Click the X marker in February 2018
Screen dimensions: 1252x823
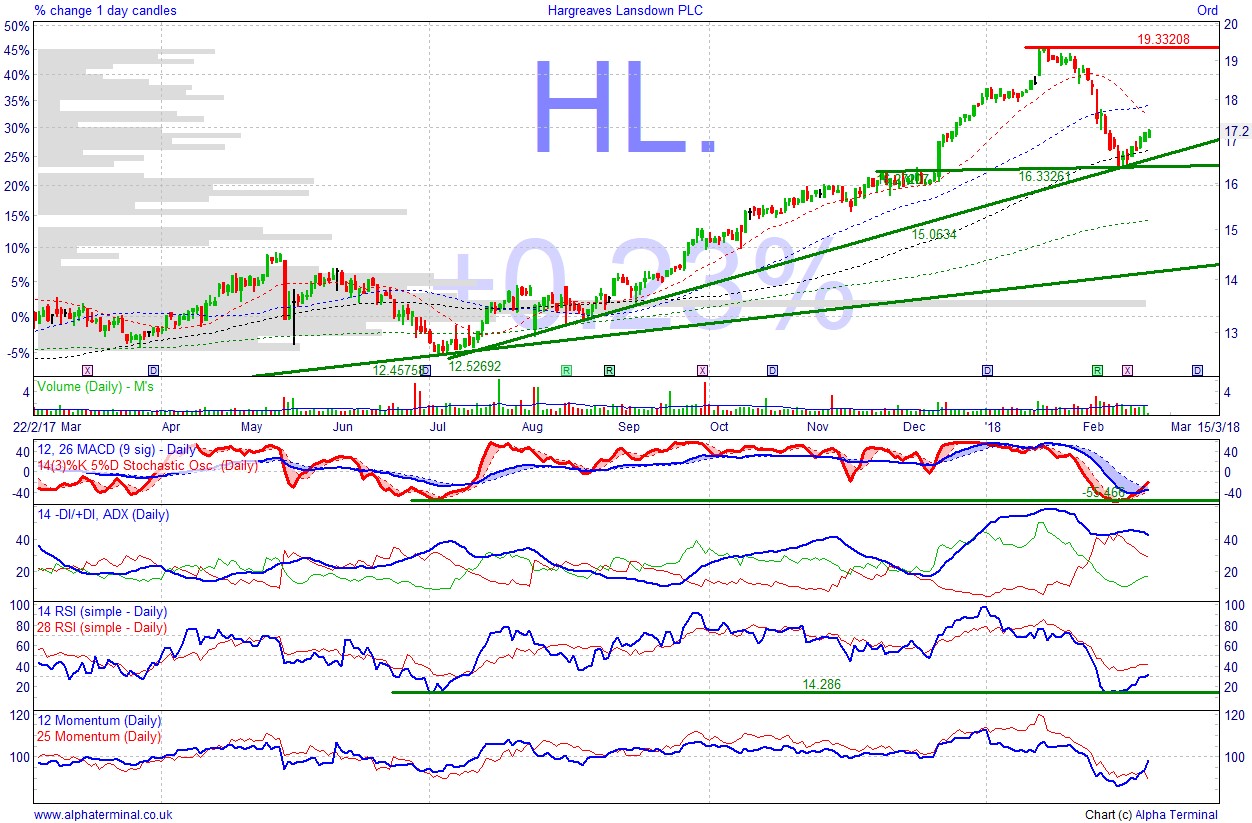point(1128,370)
